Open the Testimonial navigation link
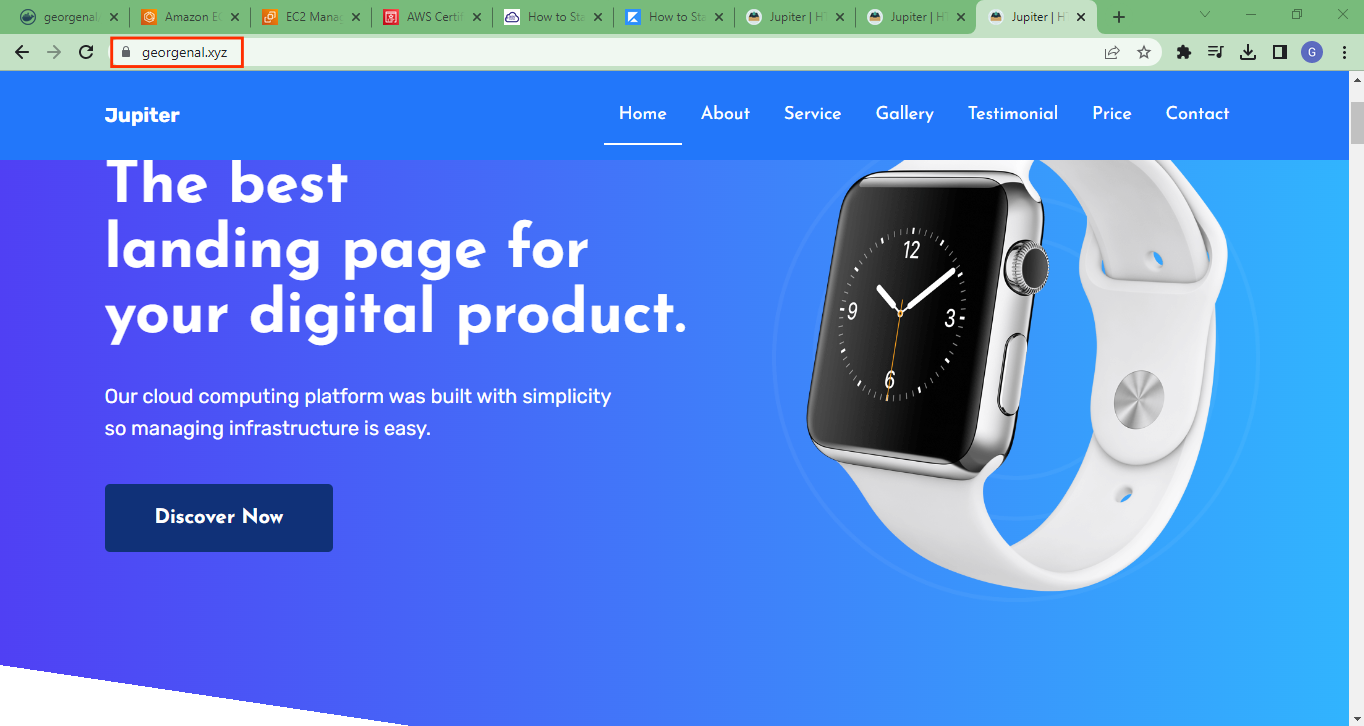Viewport: 1364px width, 726px height. click(1013, 114)
